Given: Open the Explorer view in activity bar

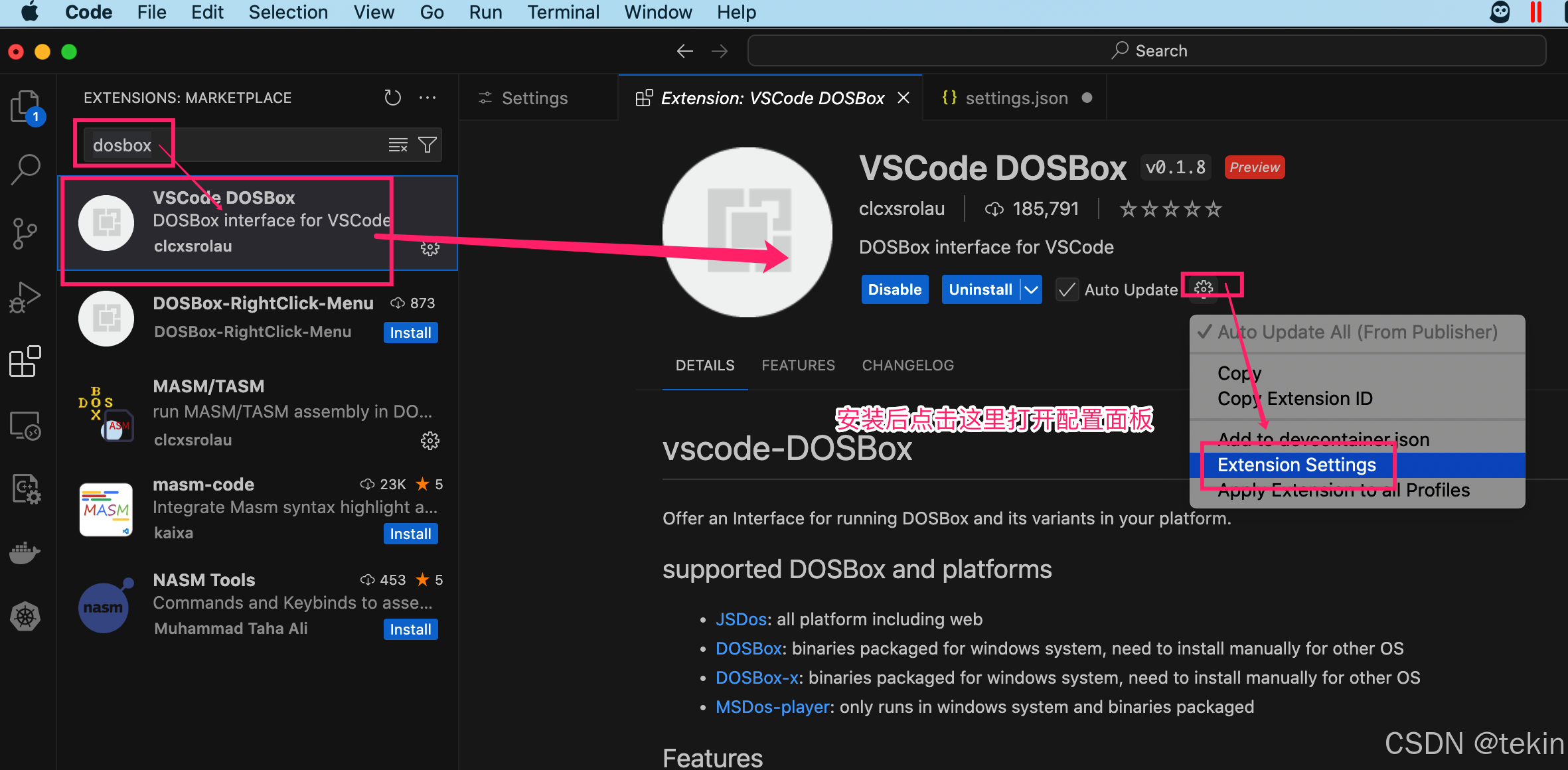Looking at the screenshot, I should (27, 107).
